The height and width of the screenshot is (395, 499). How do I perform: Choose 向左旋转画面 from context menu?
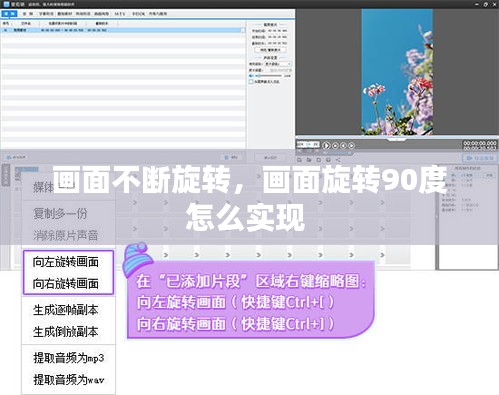(66, 262)
